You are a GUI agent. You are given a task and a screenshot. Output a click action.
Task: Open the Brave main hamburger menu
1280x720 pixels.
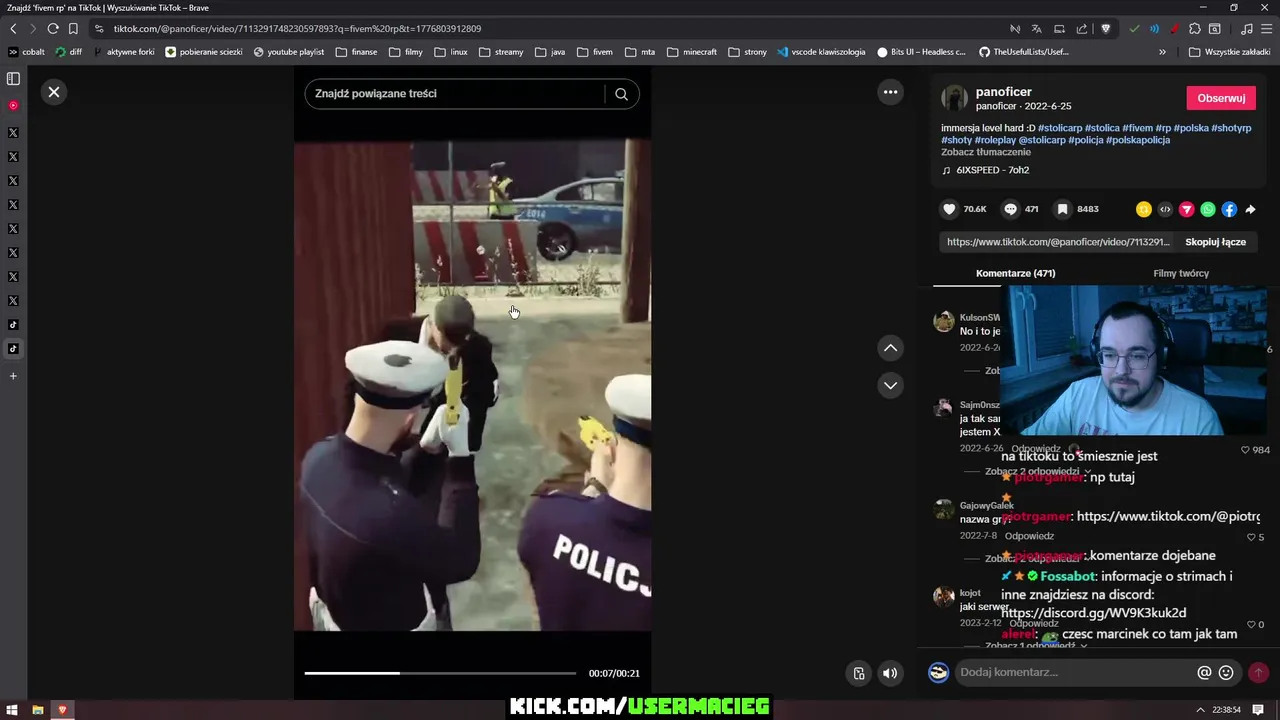click(1267, 29)
